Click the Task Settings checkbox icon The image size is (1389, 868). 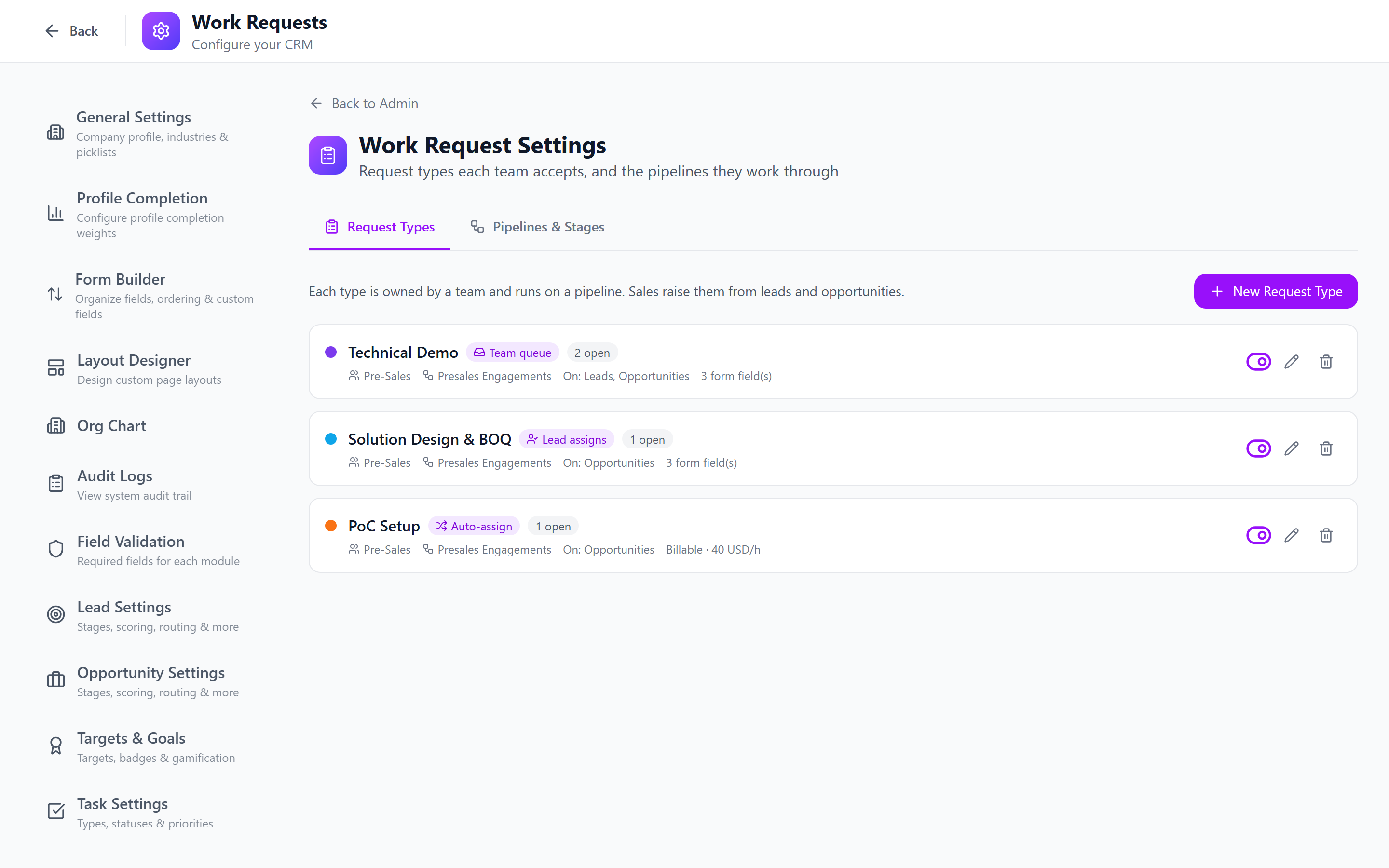point(55,811)
